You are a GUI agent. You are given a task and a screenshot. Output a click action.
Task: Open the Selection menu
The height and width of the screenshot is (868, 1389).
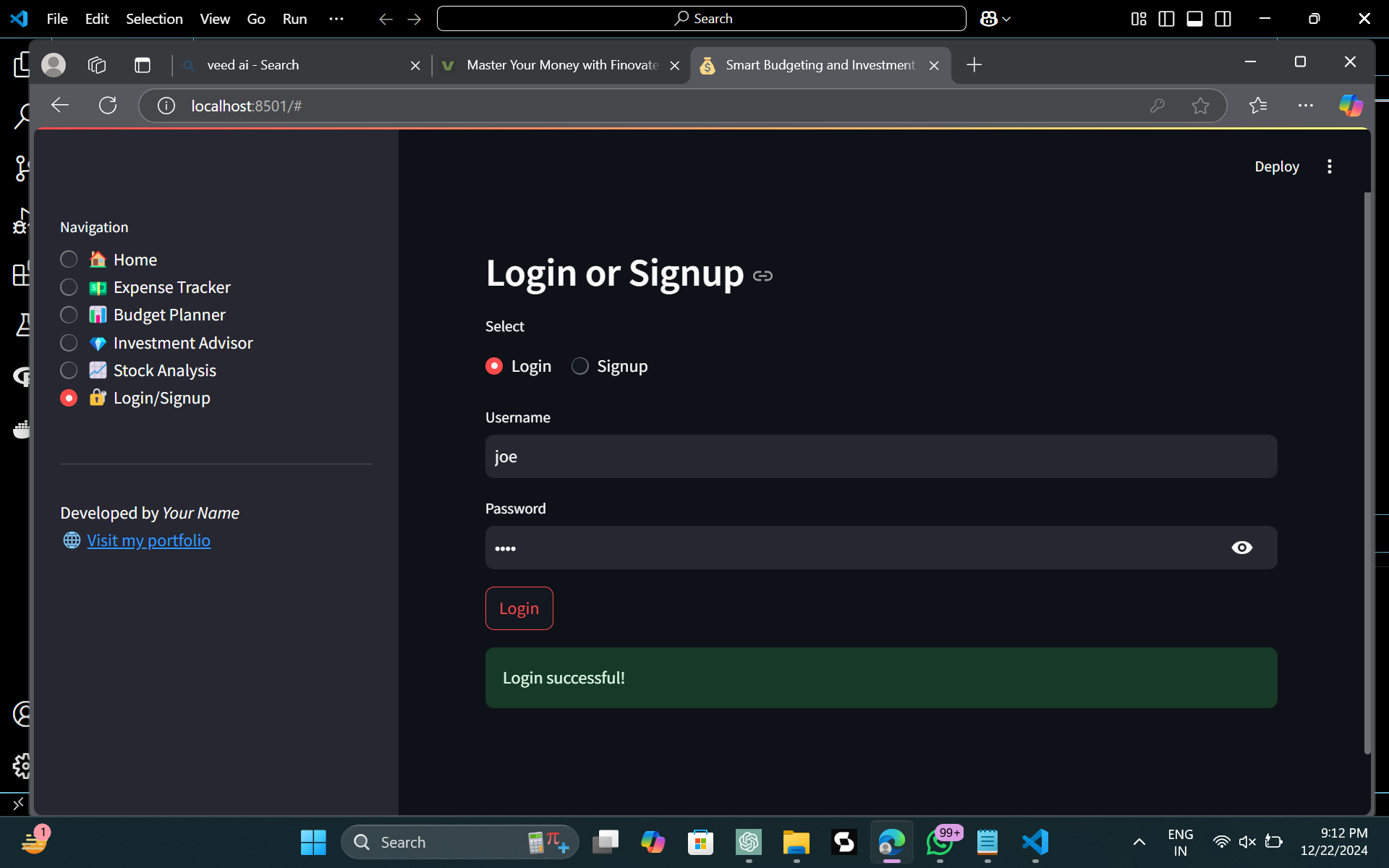click(154, 19)
